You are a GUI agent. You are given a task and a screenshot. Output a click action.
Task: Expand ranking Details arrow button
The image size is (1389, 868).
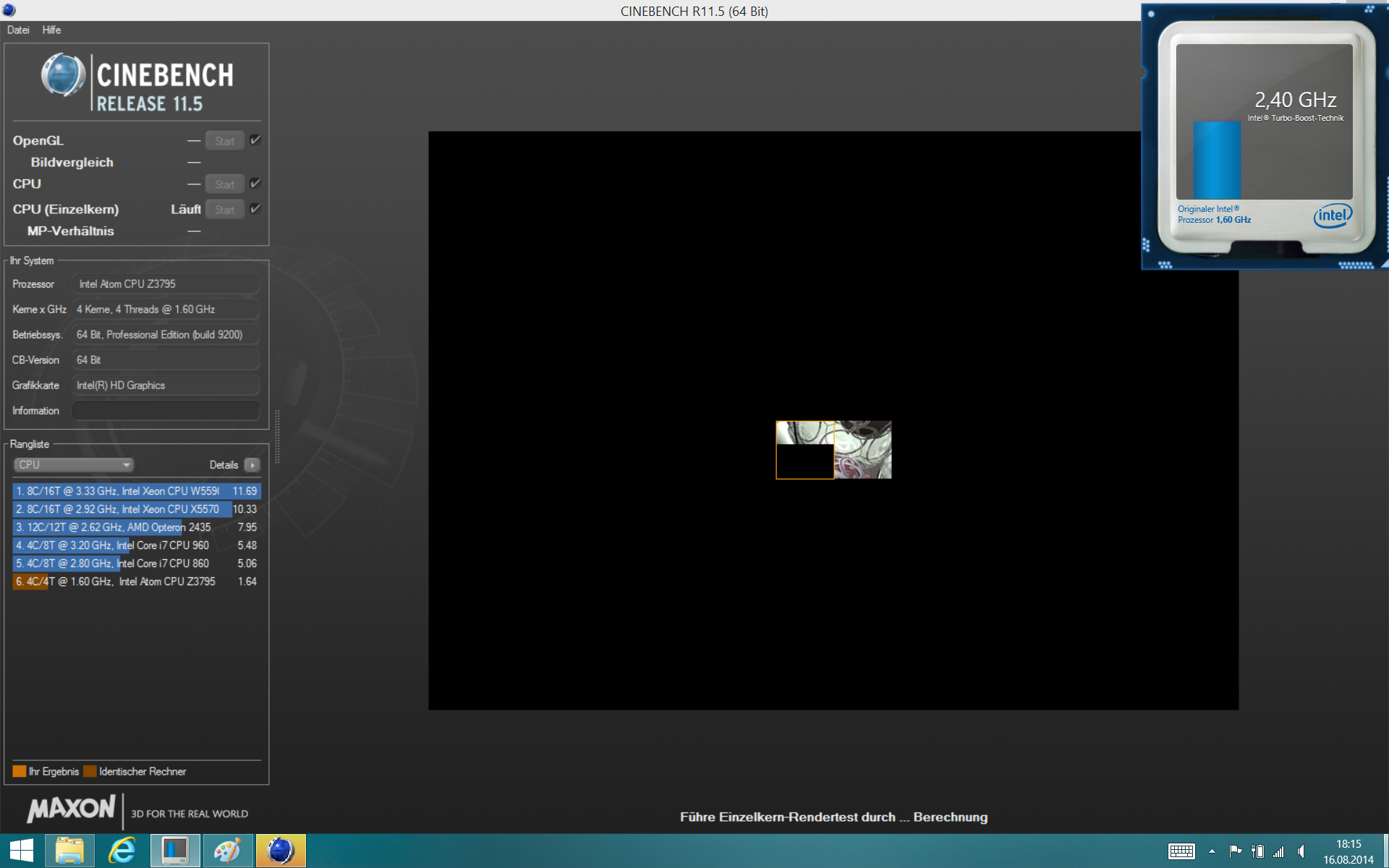click(252, 465)
